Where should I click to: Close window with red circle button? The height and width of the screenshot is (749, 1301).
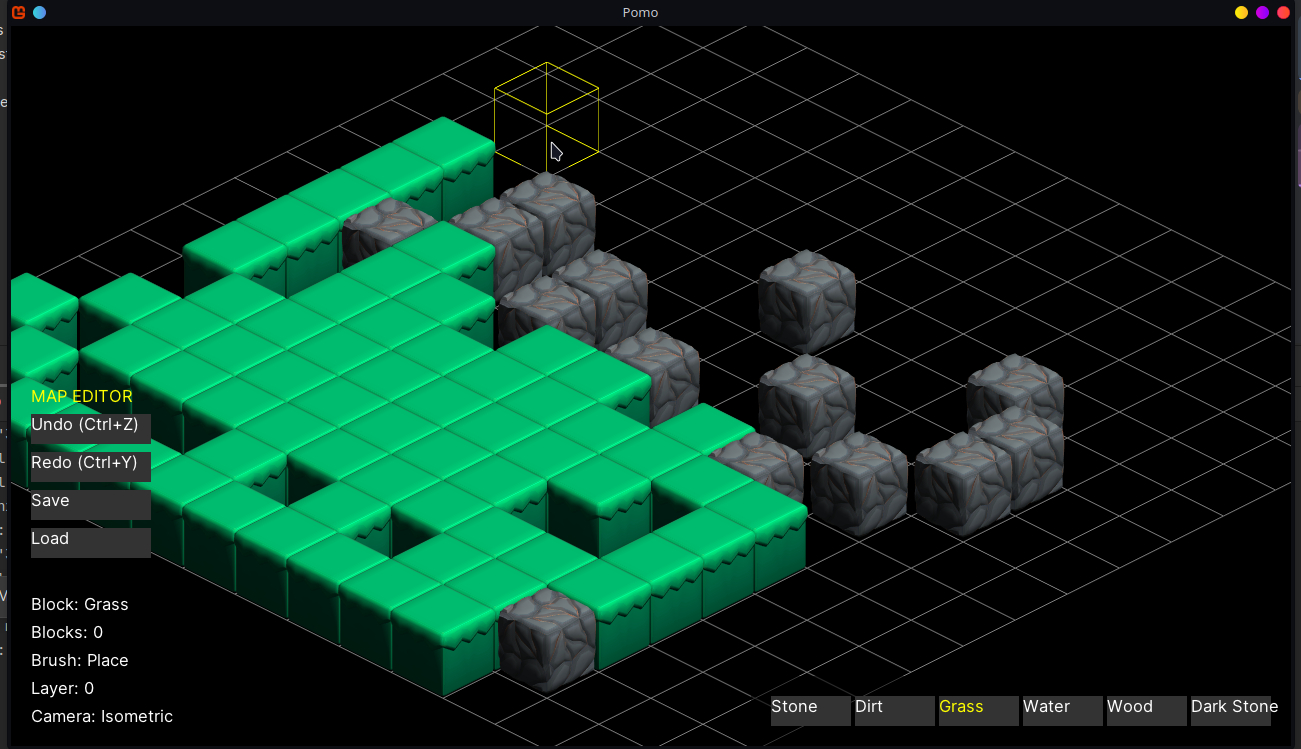pos(1283,13)
